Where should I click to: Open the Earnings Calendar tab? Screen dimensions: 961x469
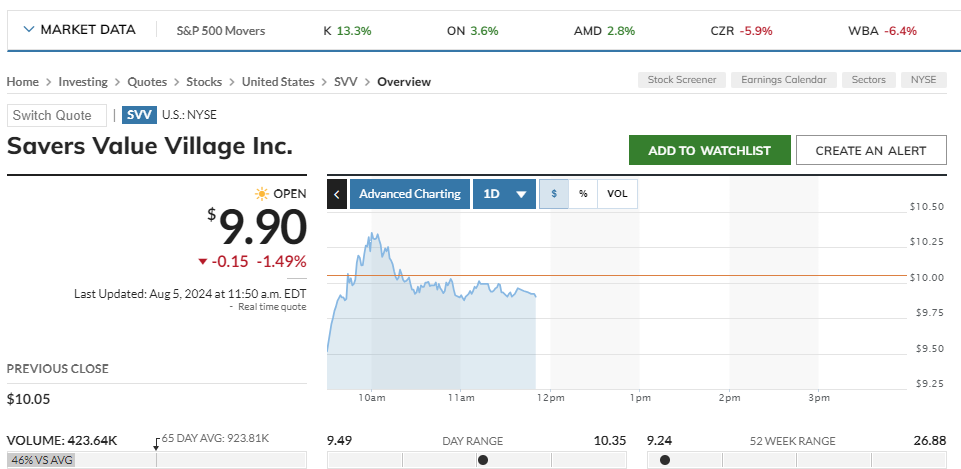(784, 80)
